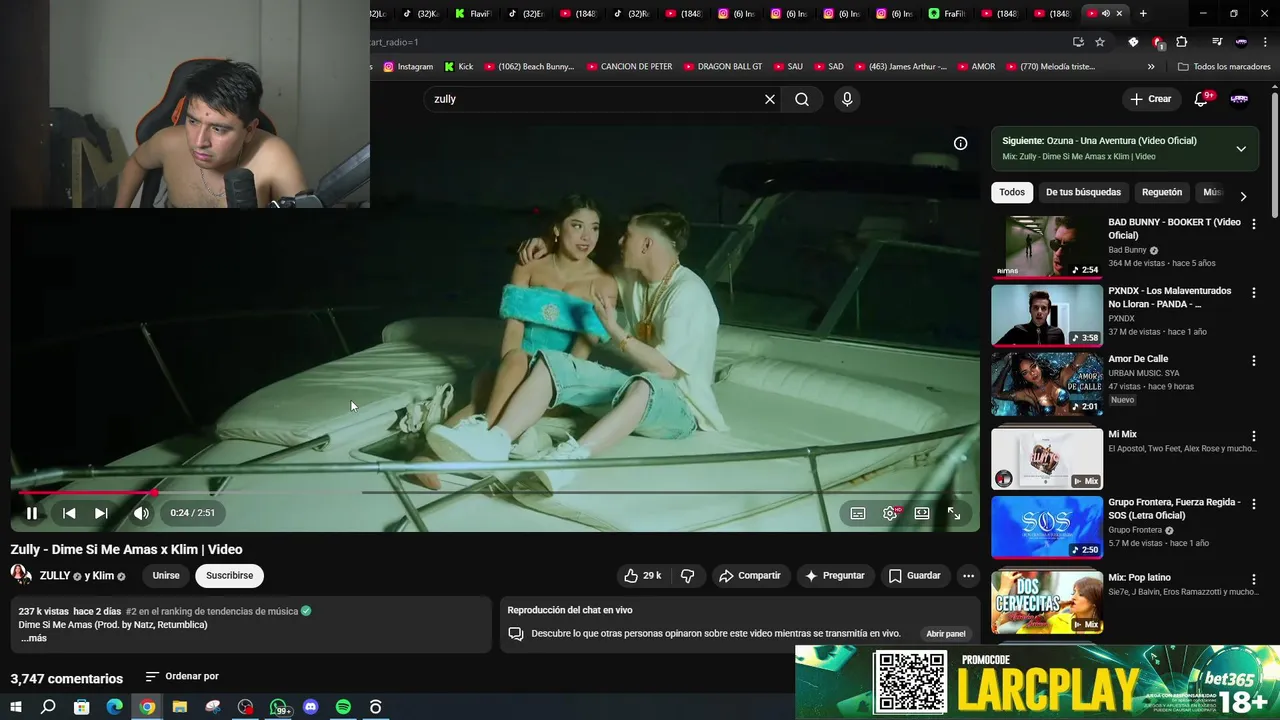The image size is (1280, 720).
Task: Mute the video volume
Action: 141,513
